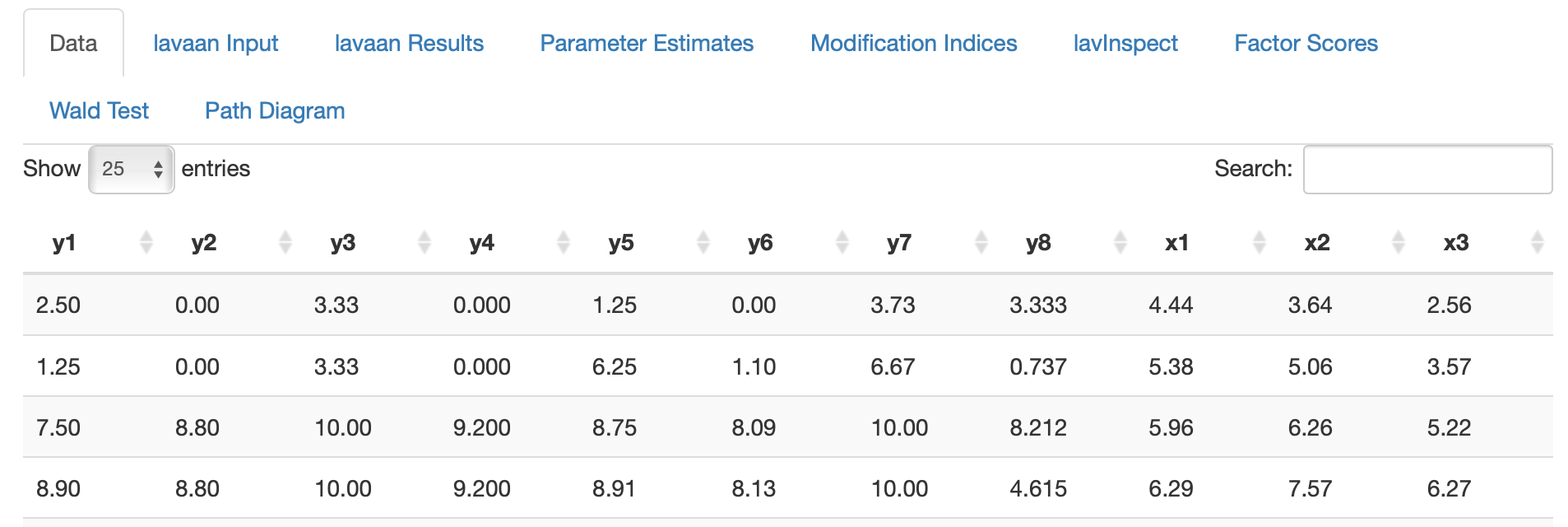Sort by y5 column sort icon
Viewport: 1568px width, 527px height.
tap(703, 242)
